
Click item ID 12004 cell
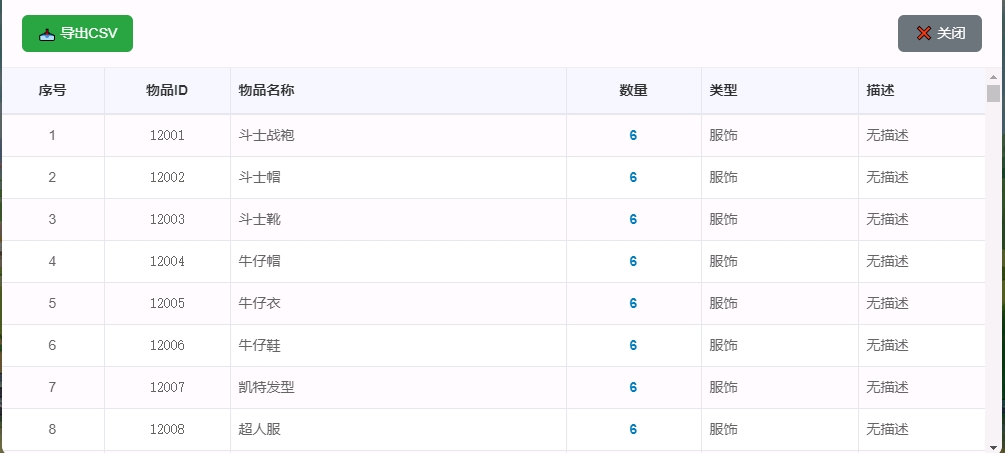click(x=167, y=261)
